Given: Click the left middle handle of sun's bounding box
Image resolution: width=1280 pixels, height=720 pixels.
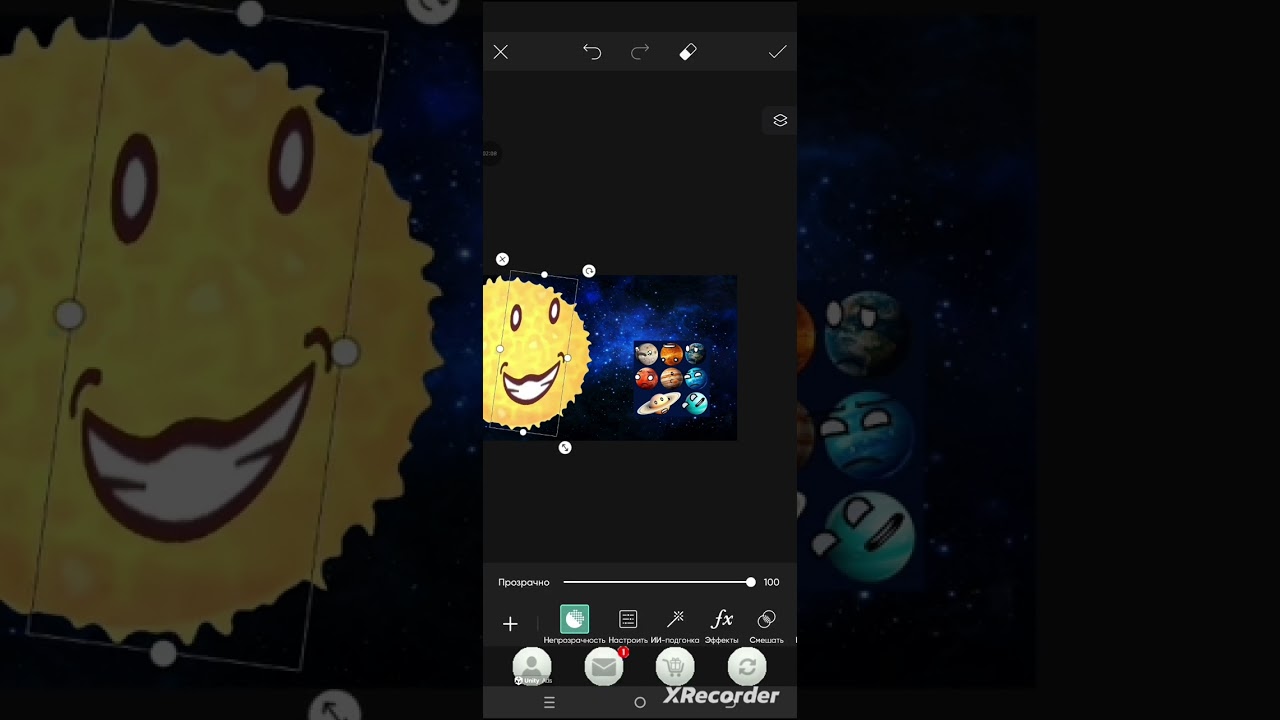Looking at the screenshot, I should (500, 349).
